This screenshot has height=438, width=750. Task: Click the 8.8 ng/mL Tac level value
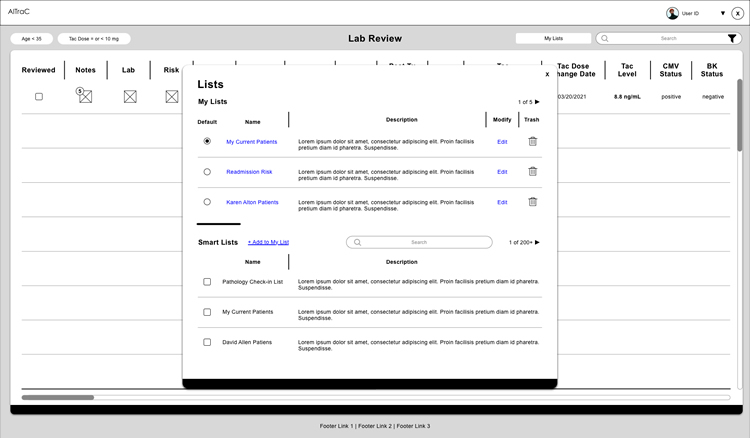627,97
